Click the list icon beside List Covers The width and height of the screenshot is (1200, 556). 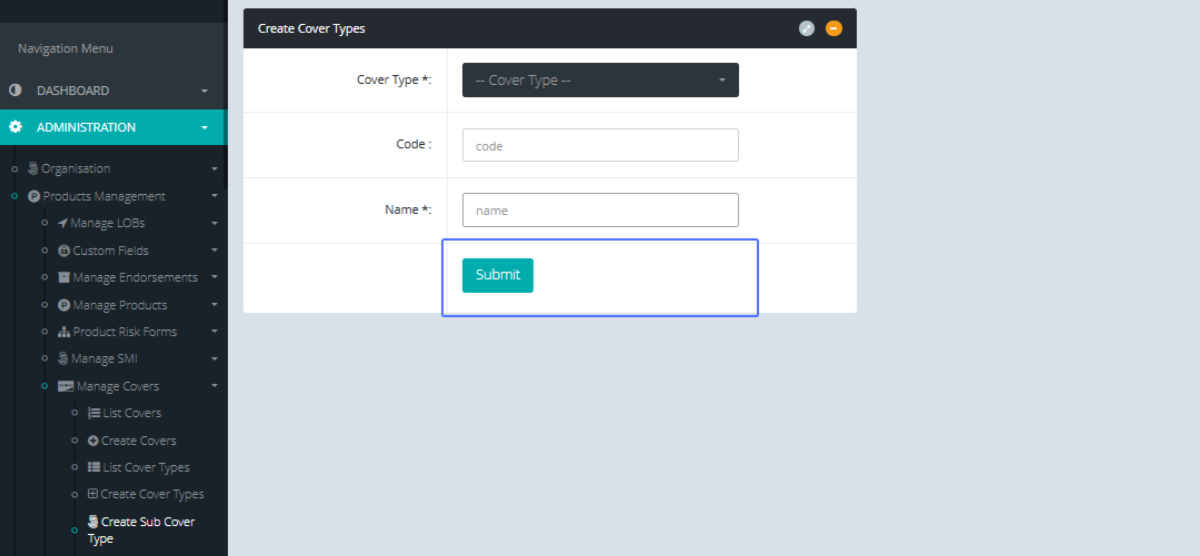(93, 413)
